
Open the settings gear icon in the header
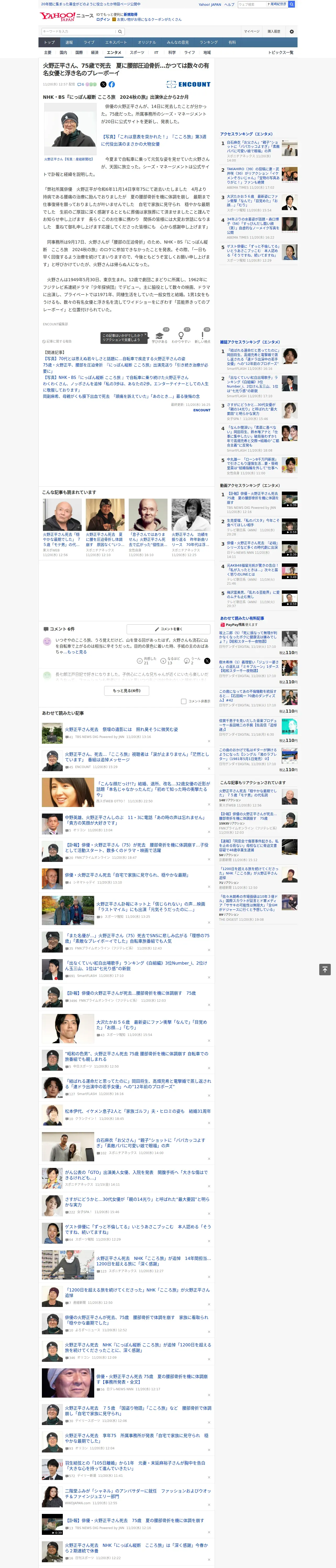[292, 32]
